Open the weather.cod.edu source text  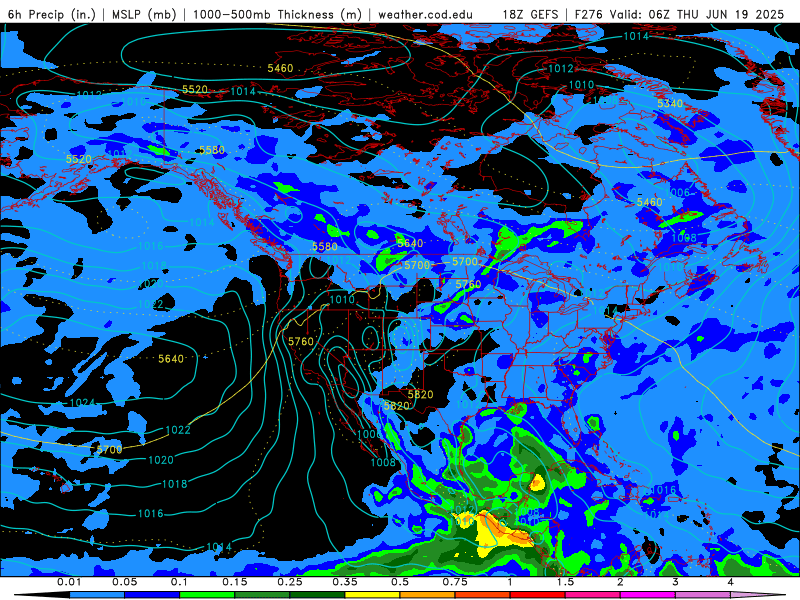425,14
